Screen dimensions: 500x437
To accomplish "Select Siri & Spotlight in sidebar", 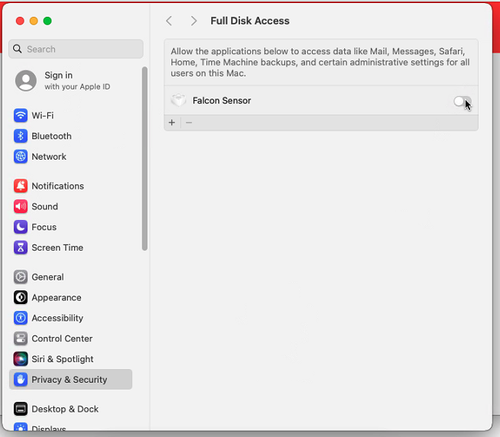I will click(71, 359).
